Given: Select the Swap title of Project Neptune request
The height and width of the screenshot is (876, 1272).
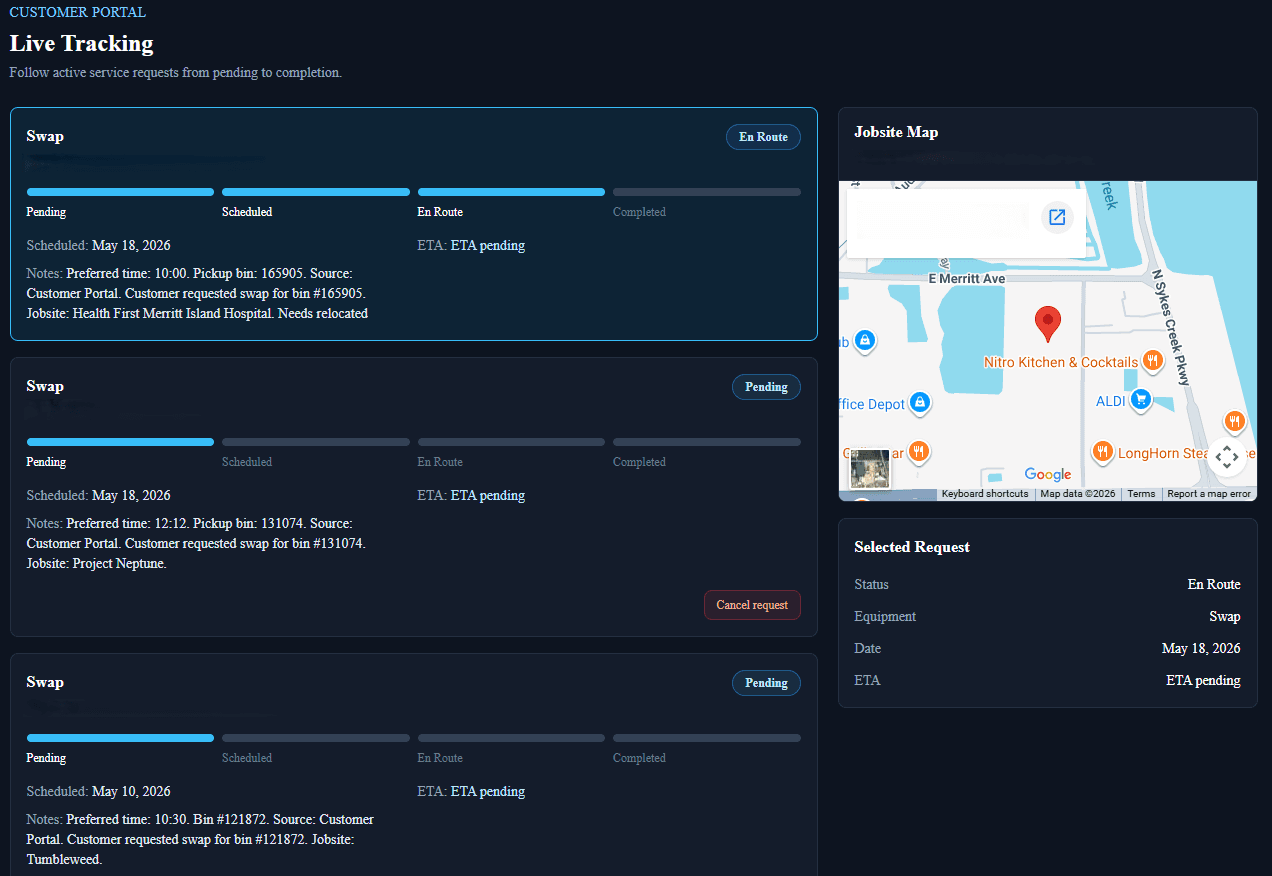Looking at the screenshot, I should point(45,386).
